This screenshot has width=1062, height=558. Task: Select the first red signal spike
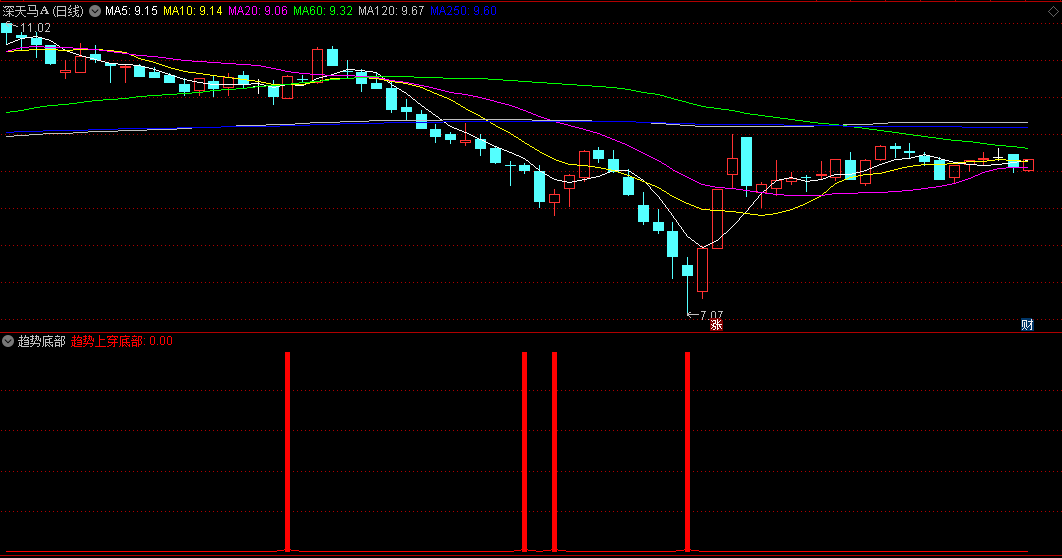pos(288,452)
